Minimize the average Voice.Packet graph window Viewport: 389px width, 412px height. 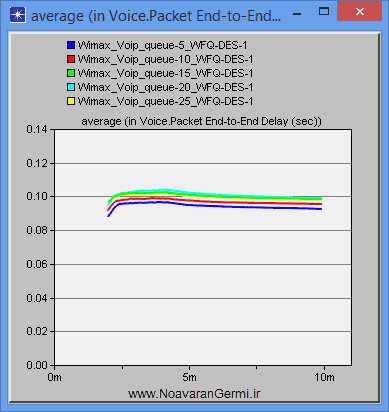297,14
